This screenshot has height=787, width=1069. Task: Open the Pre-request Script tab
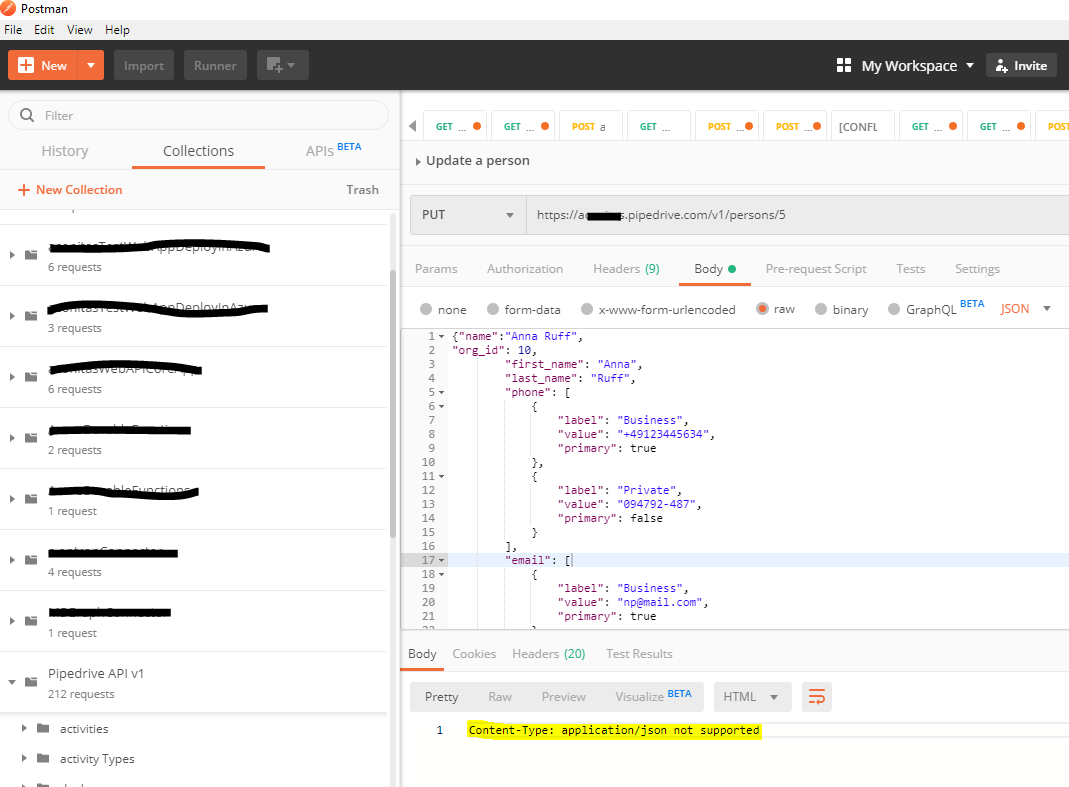point(816,269)
